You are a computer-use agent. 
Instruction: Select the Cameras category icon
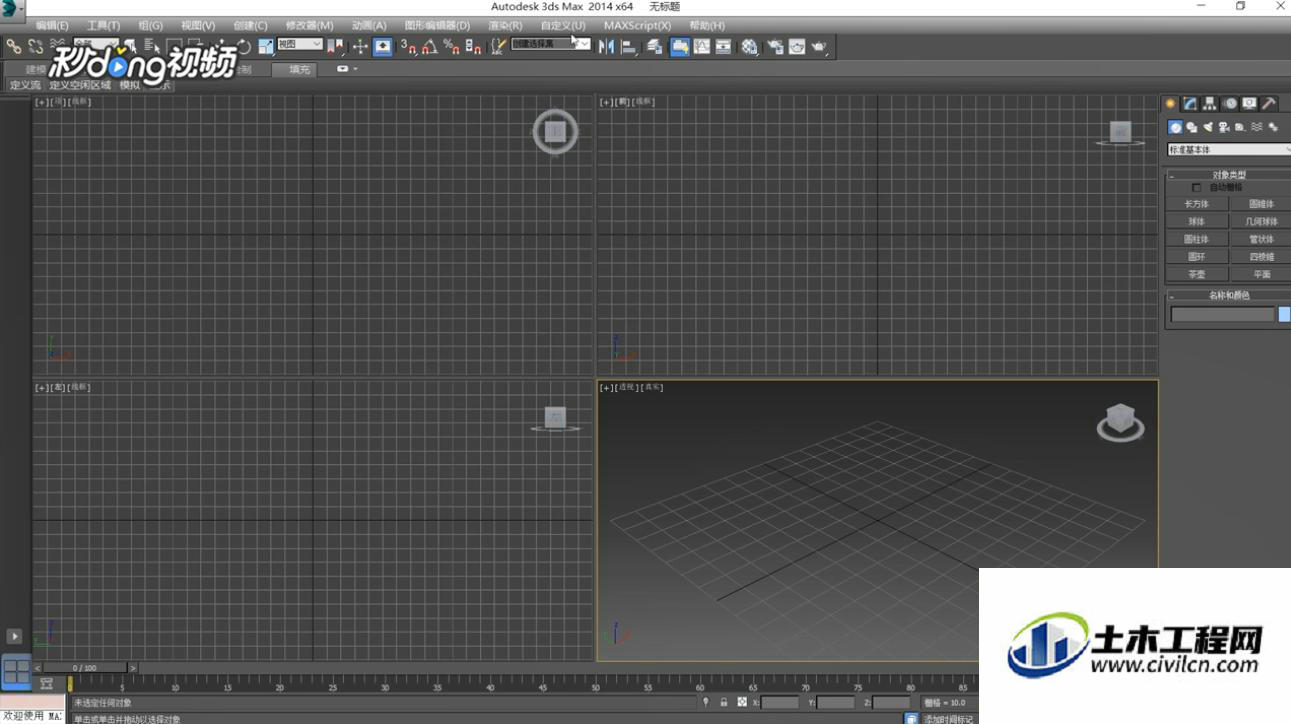tap(1224, 127)
